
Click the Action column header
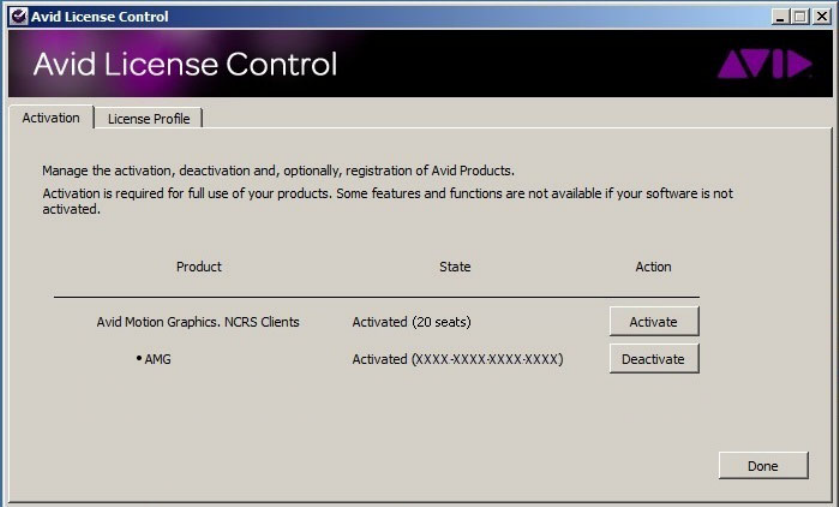pos(653,266)
